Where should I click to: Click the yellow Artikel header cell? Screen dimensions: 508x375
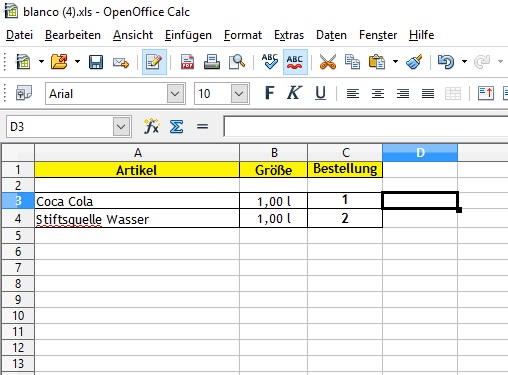pos(137,170)
